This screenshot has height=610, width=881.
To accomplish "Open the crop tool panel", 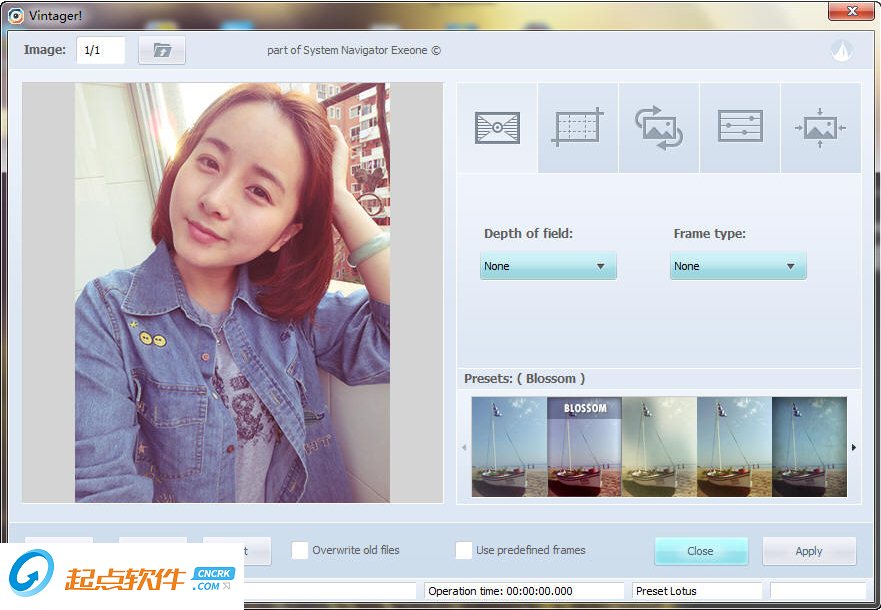I will (x=578, y=127).
